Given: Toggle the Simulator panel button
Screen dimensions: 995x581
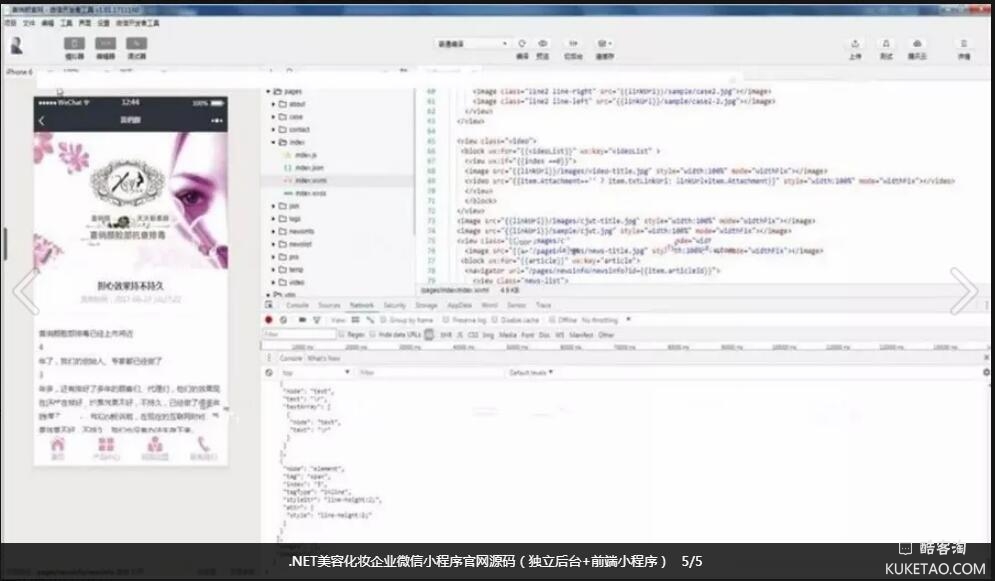Looking at the screenshot, I should [x=74, y=44].
